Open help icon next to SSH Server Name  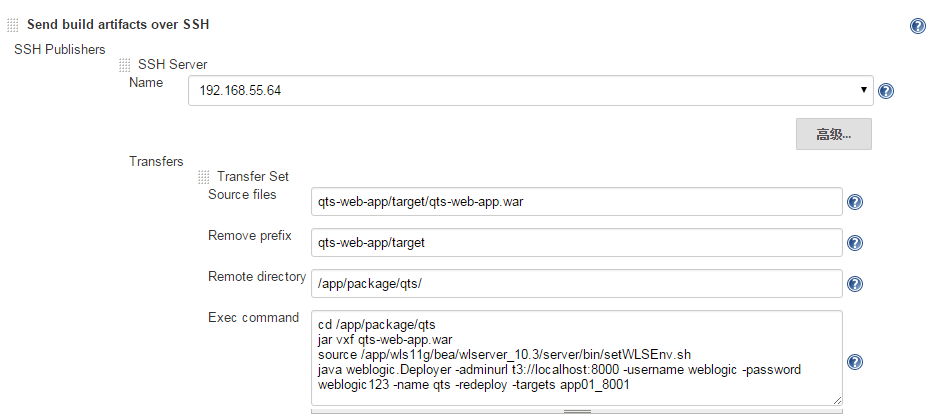pos(886,91)
